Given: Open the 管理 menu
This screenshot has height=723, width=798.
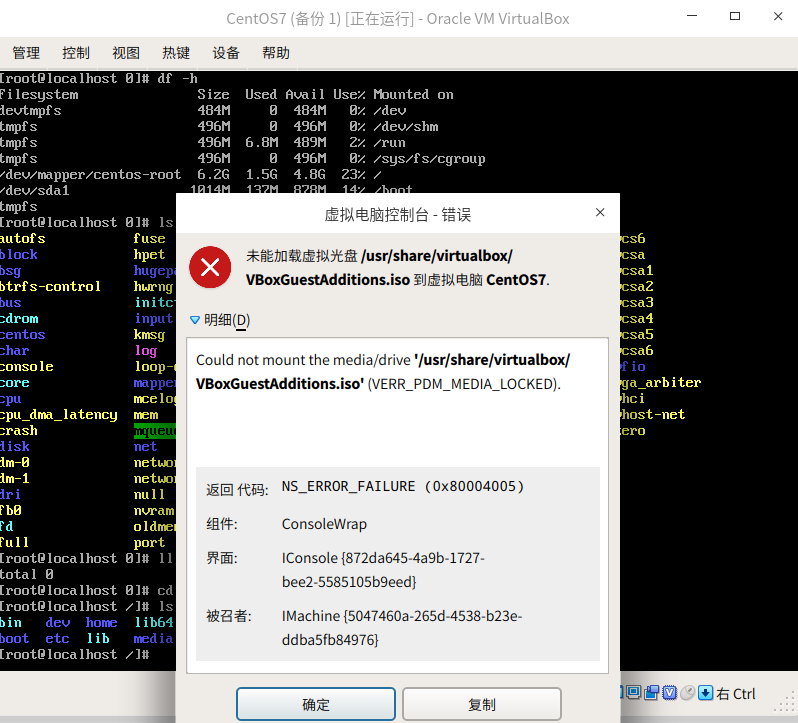Looking at the screenshot, I should tap(26, 53).
